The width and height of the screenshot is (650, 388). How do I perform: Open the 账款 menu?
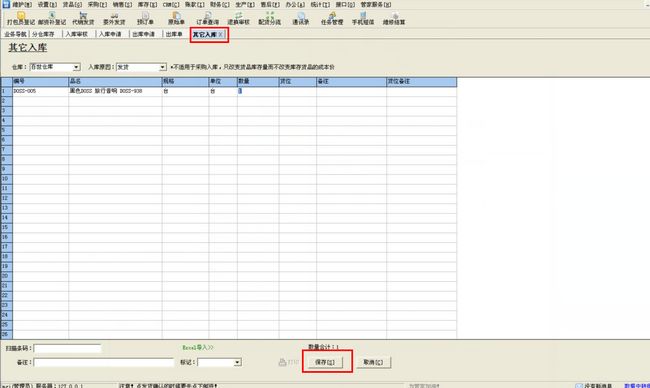point(194,5)
